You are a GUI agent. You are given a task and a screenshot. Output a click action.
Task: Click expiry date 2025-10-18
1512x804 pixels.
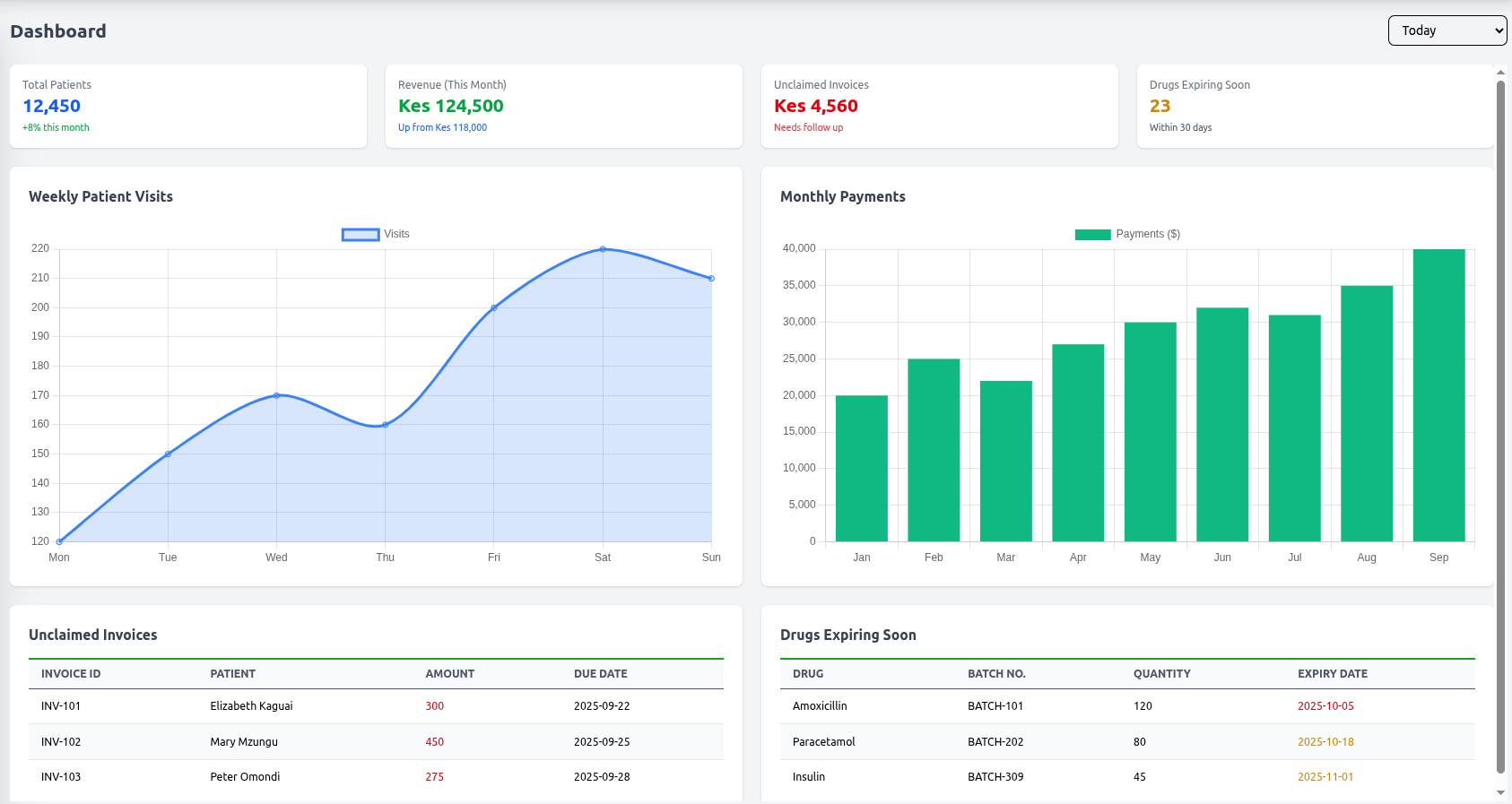tap(1325, 742)
